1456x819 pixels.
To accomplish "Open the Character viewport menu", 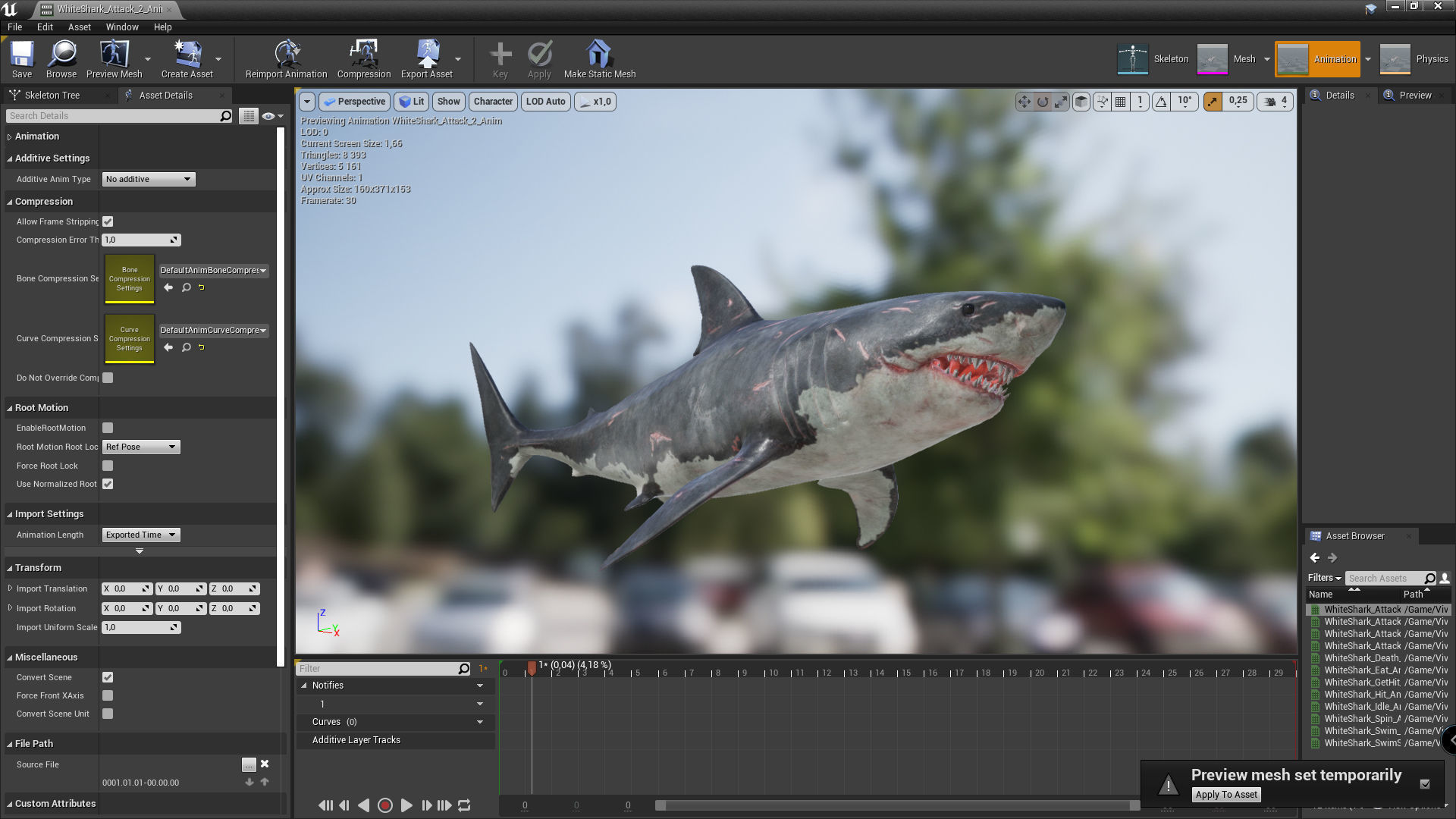I will (493, 102).
